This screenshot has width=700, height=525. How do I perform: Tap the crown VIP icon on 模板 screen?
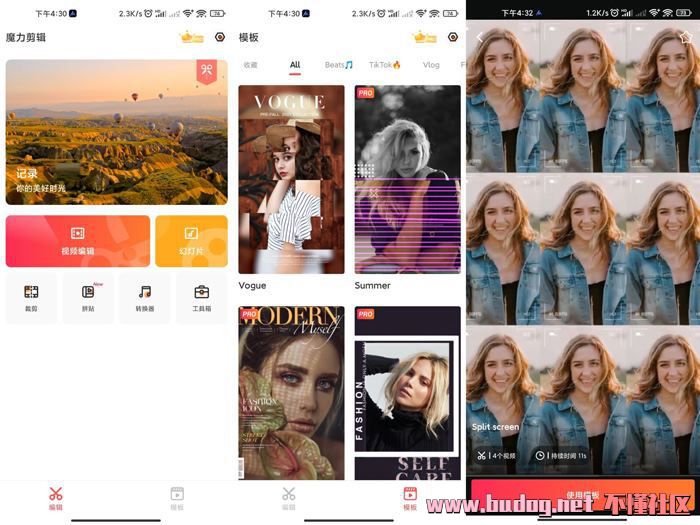(x=425, y=37)
